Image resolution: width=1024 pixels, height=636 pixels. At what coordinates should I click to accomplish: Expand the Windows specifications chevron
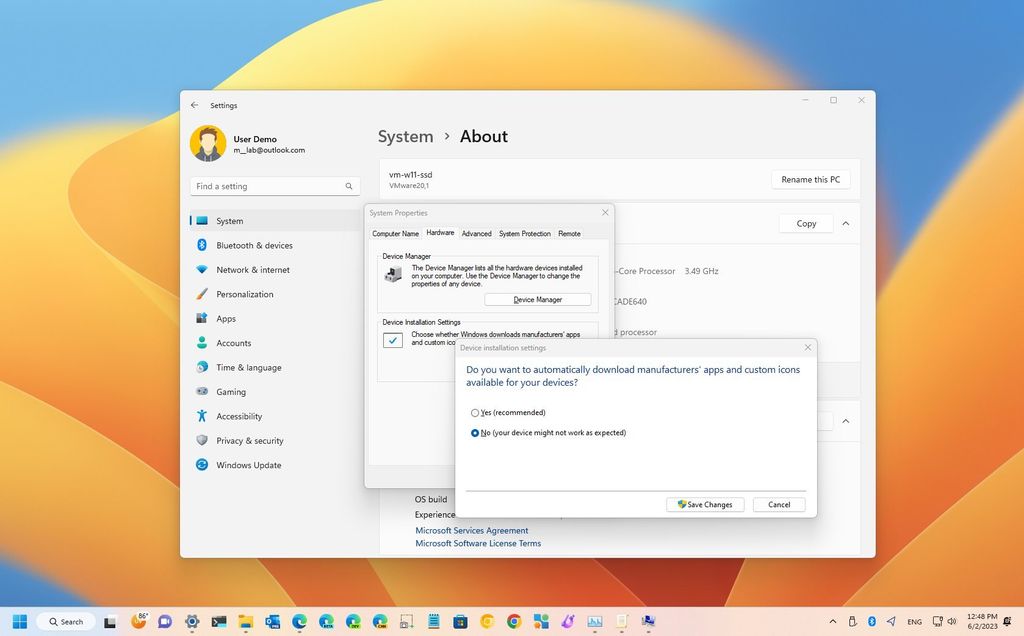click(846, 421)
